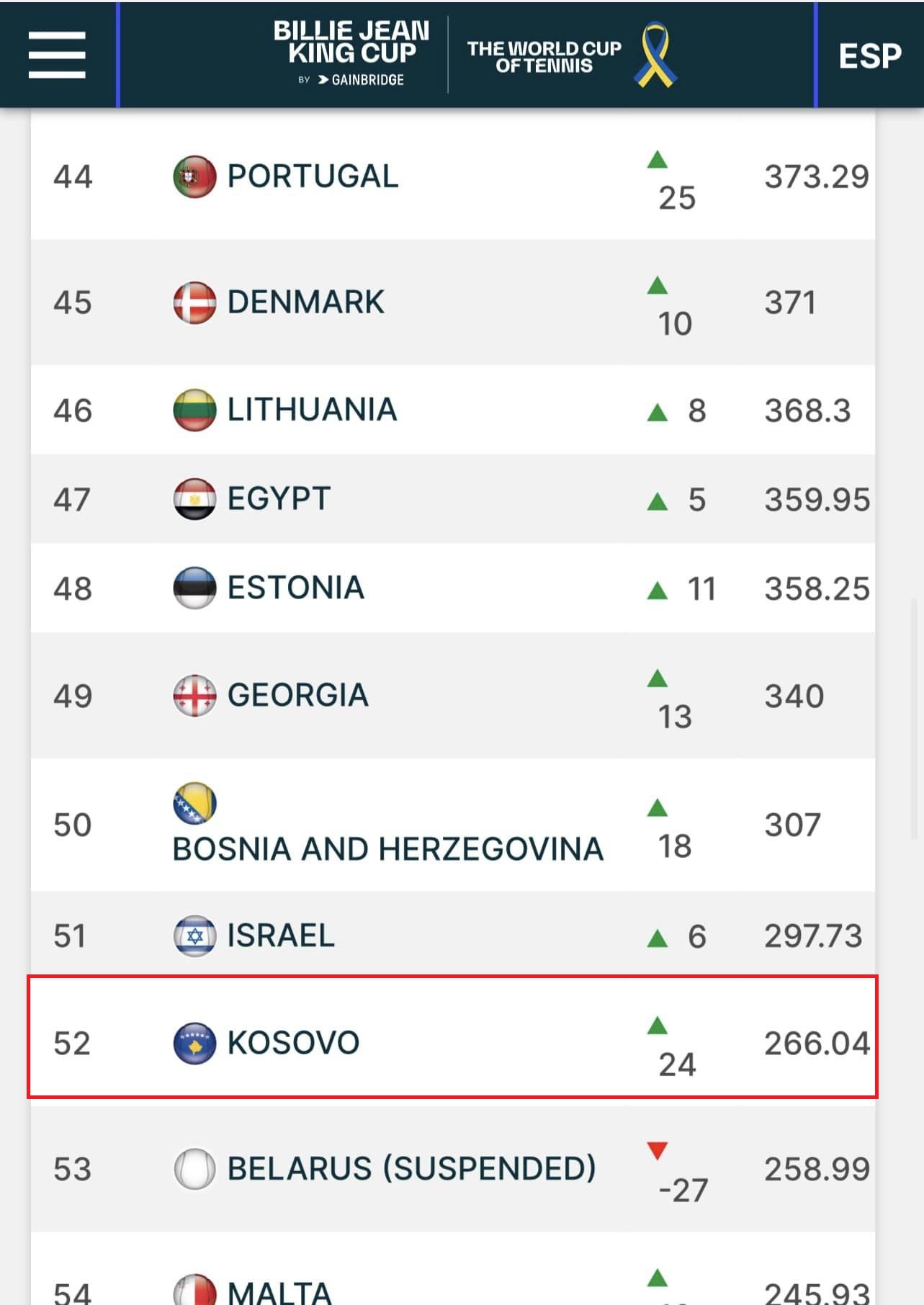Click Kosovo's 266.04 points value
924x1305 pixels.
pyautogui.click(x=817, y=1044)
